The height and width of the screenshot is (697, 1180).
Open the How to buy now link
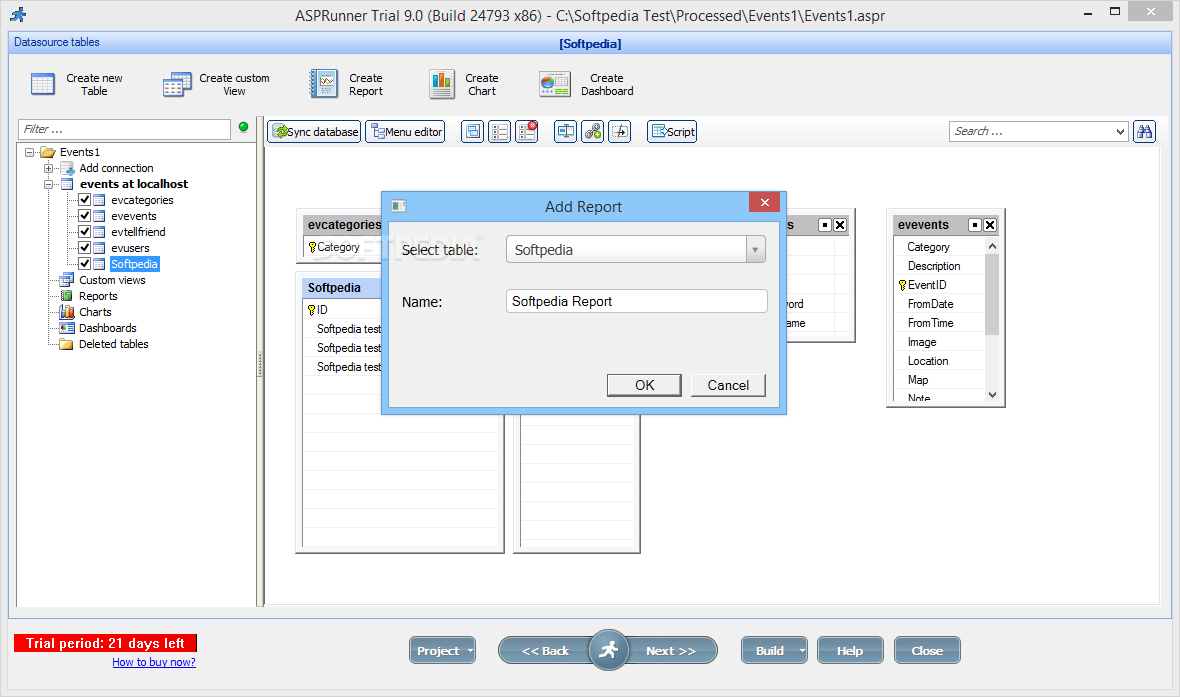pos(154,662)
